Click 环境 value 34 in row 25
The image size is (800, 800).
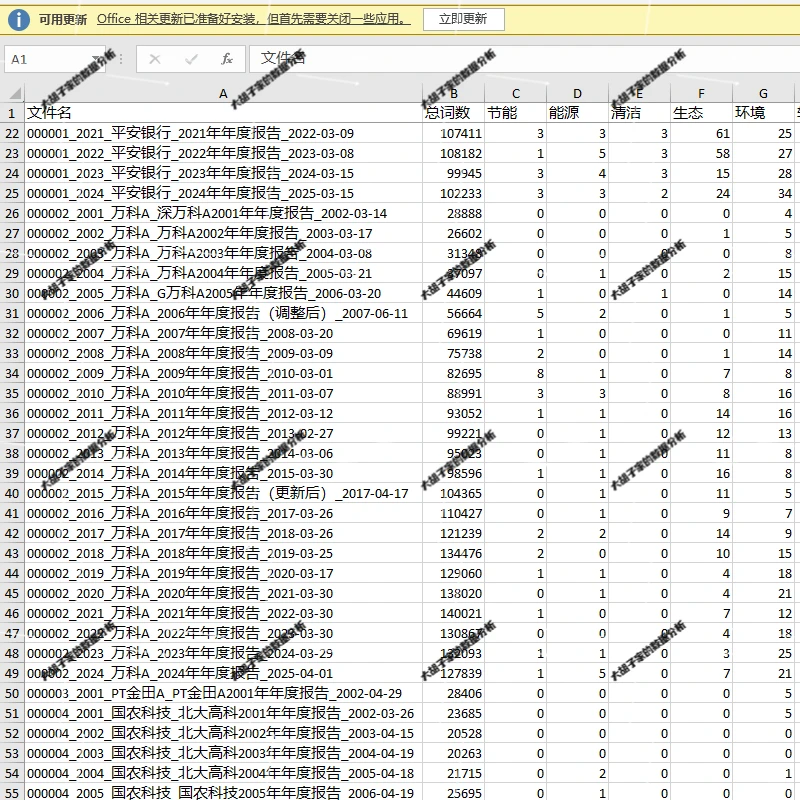click(x=763, y=193)
